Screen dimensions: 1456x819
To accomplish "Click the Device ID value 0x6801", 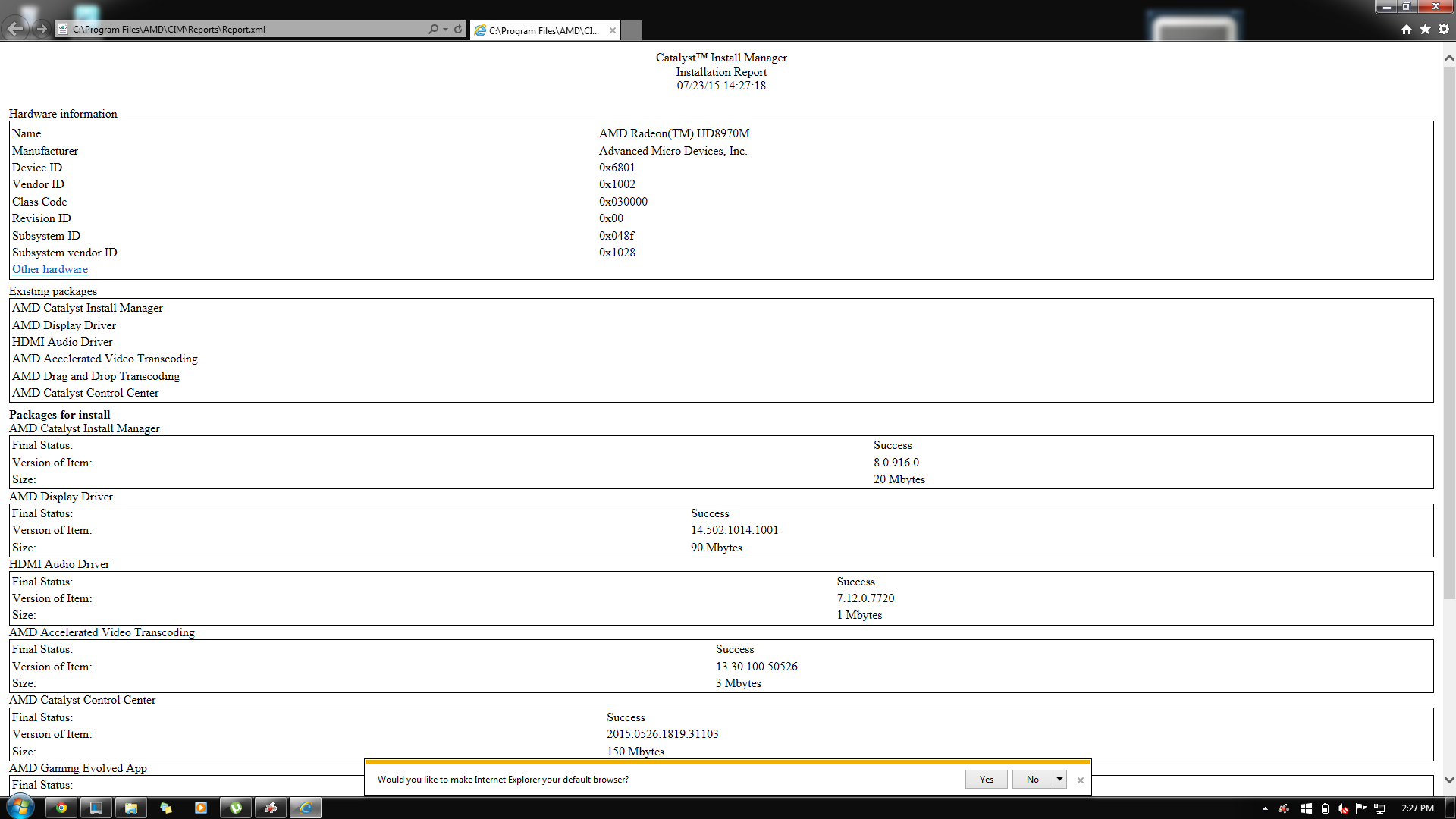I will point(617,168).
